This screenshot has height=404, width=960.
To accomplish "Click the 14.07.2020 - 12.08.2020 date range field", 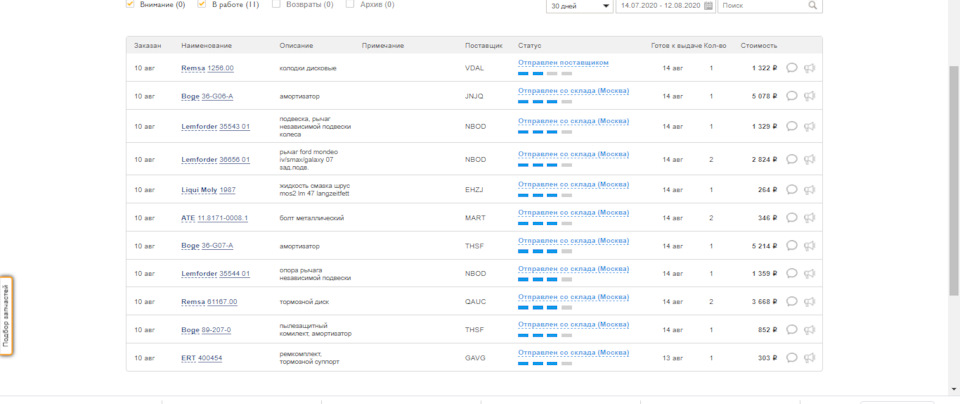I will [666, 6].
